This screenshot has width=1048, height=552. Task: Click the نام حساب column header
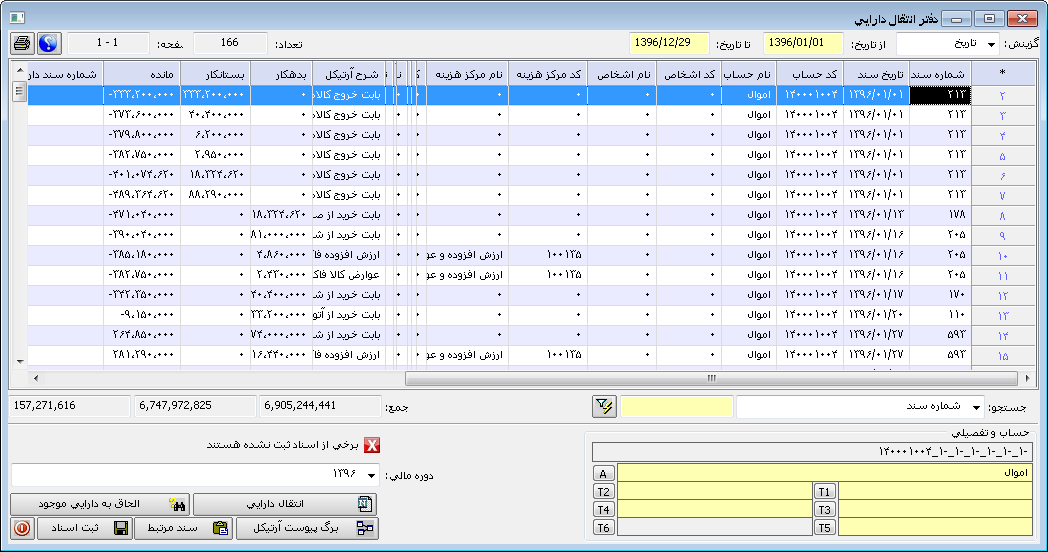749,74
